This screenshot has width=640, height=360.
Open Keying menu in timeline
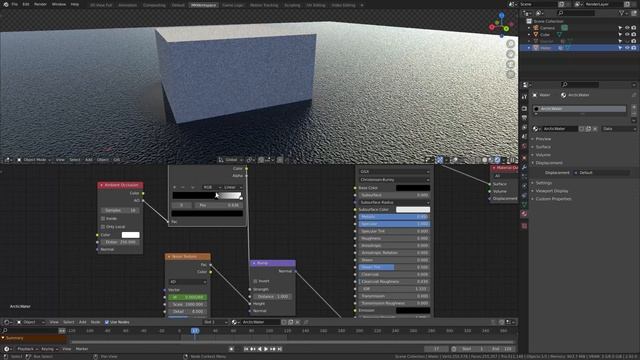49,349
